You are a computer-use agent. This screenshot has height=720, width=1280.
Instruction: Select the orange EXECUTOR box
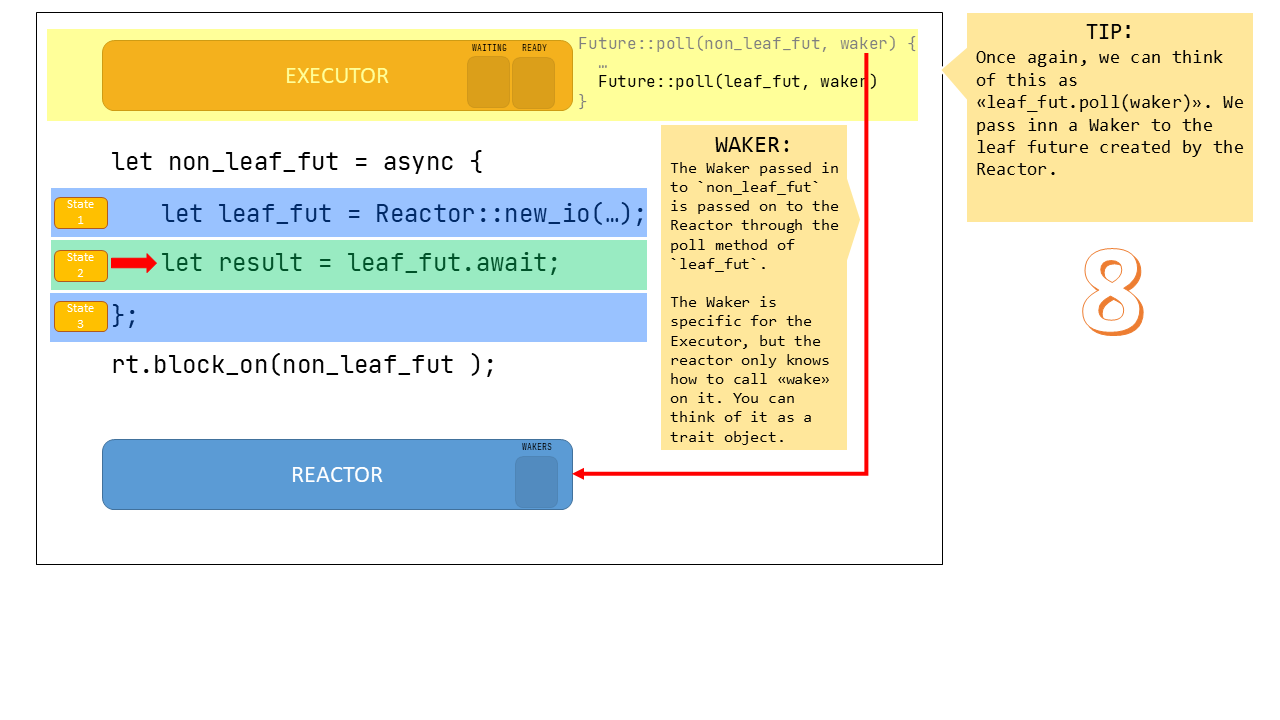point(280,76)
